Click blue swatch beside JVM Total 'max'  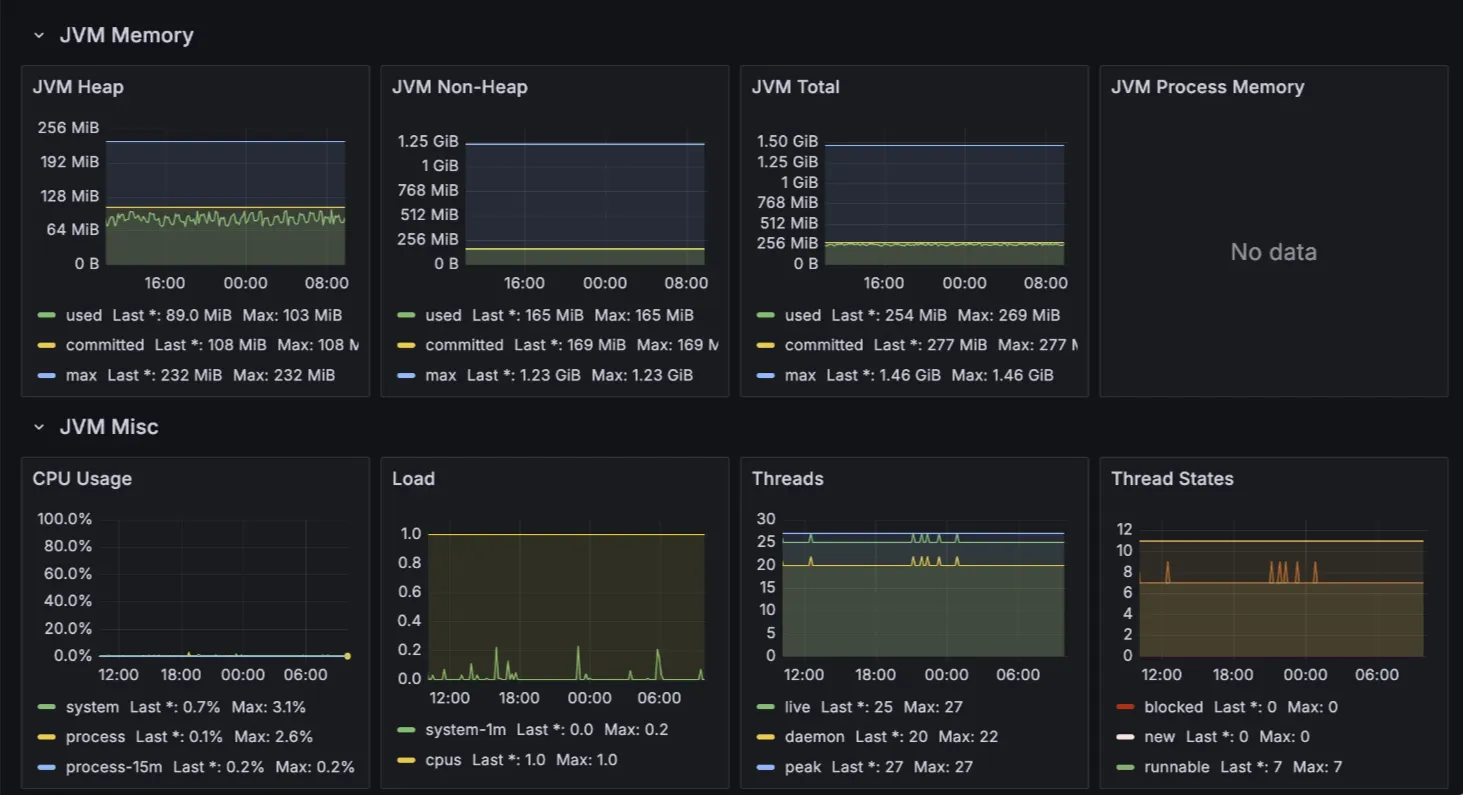coord(765,376)
